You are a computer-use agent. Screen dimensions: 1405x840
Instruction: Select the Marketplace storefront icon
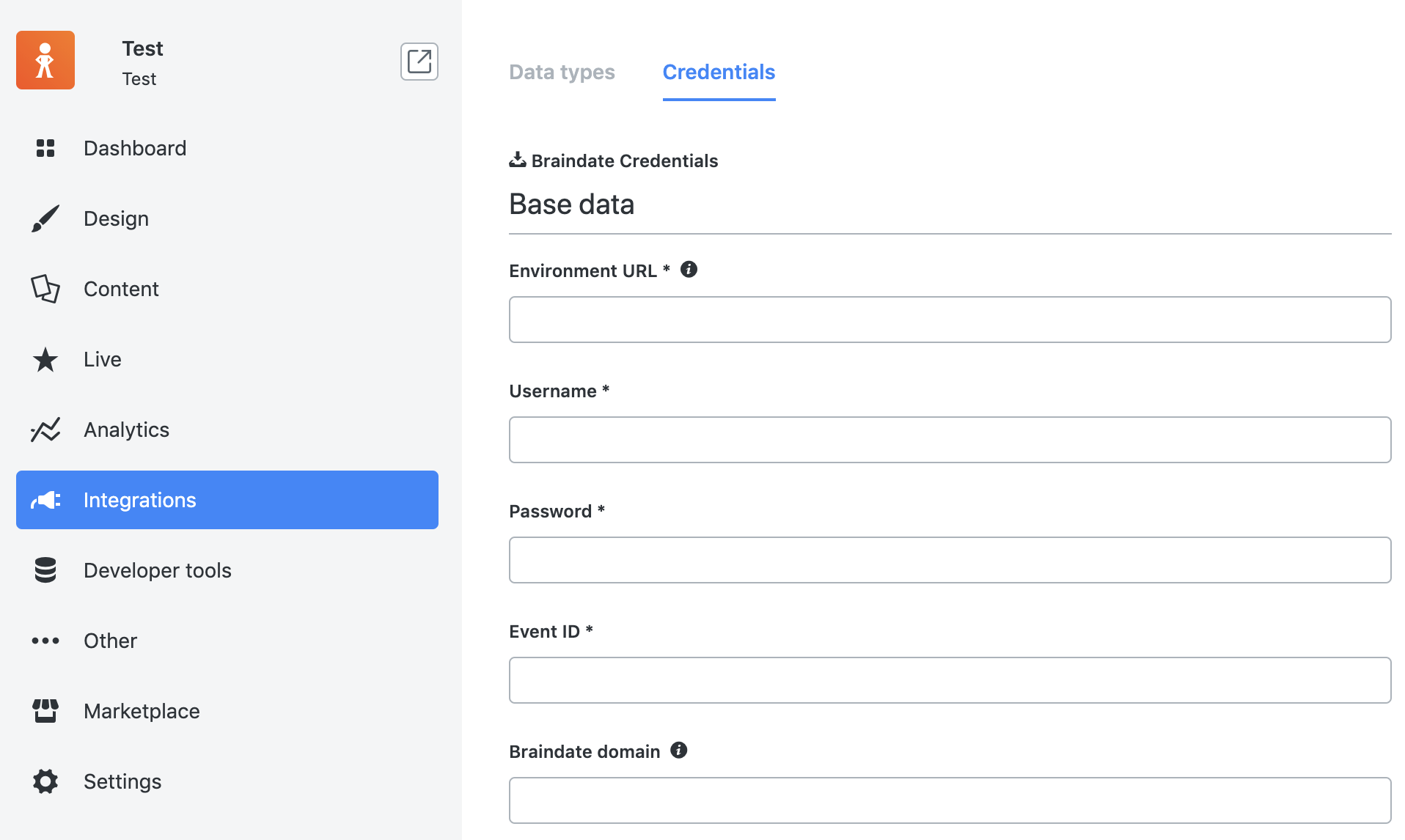pyautogui.click(x=45, y=710)
